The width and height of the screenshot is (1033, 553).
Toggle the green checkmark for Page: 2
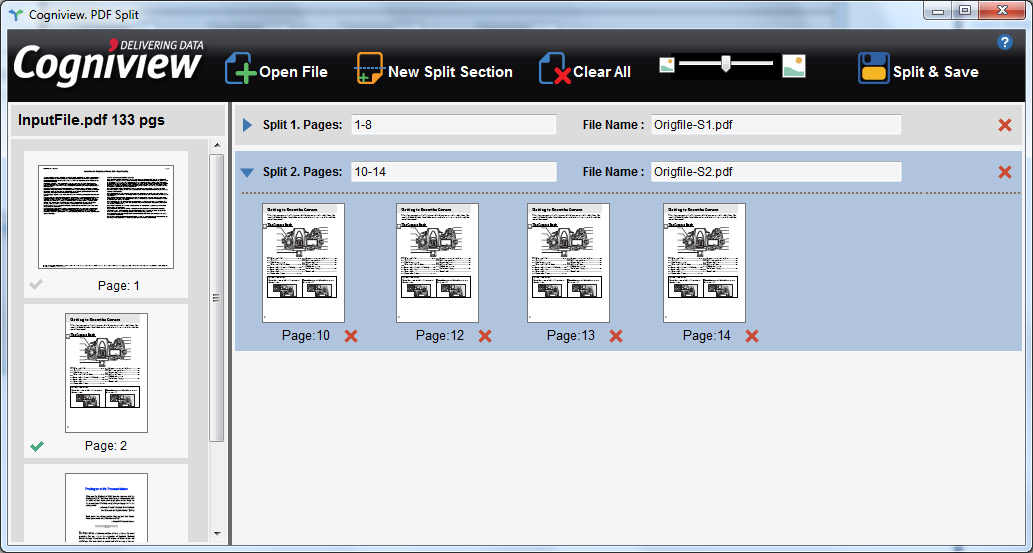[37, 446]
